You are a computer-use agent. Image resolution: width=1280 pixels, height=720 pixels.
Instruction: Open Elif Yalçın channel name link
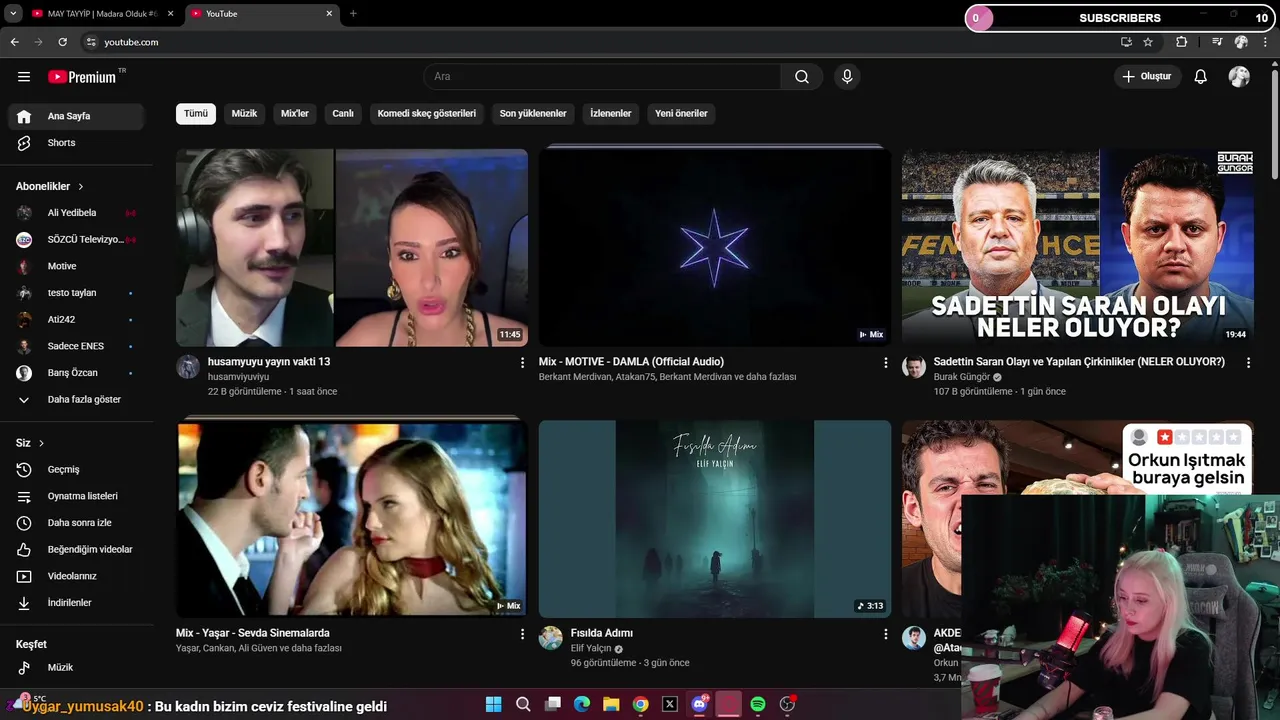pos(591,648)
